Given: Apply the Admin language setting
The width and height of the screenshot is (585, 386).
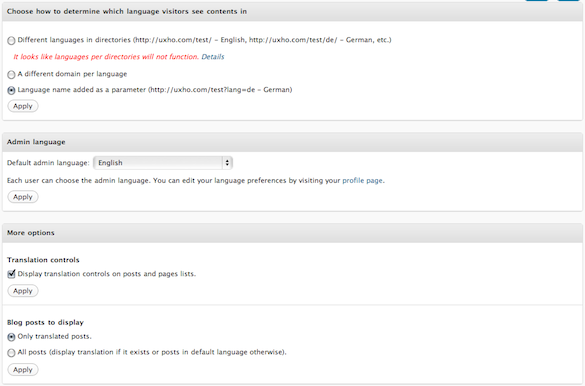Looking at the screenshot, I should point(23,197).
